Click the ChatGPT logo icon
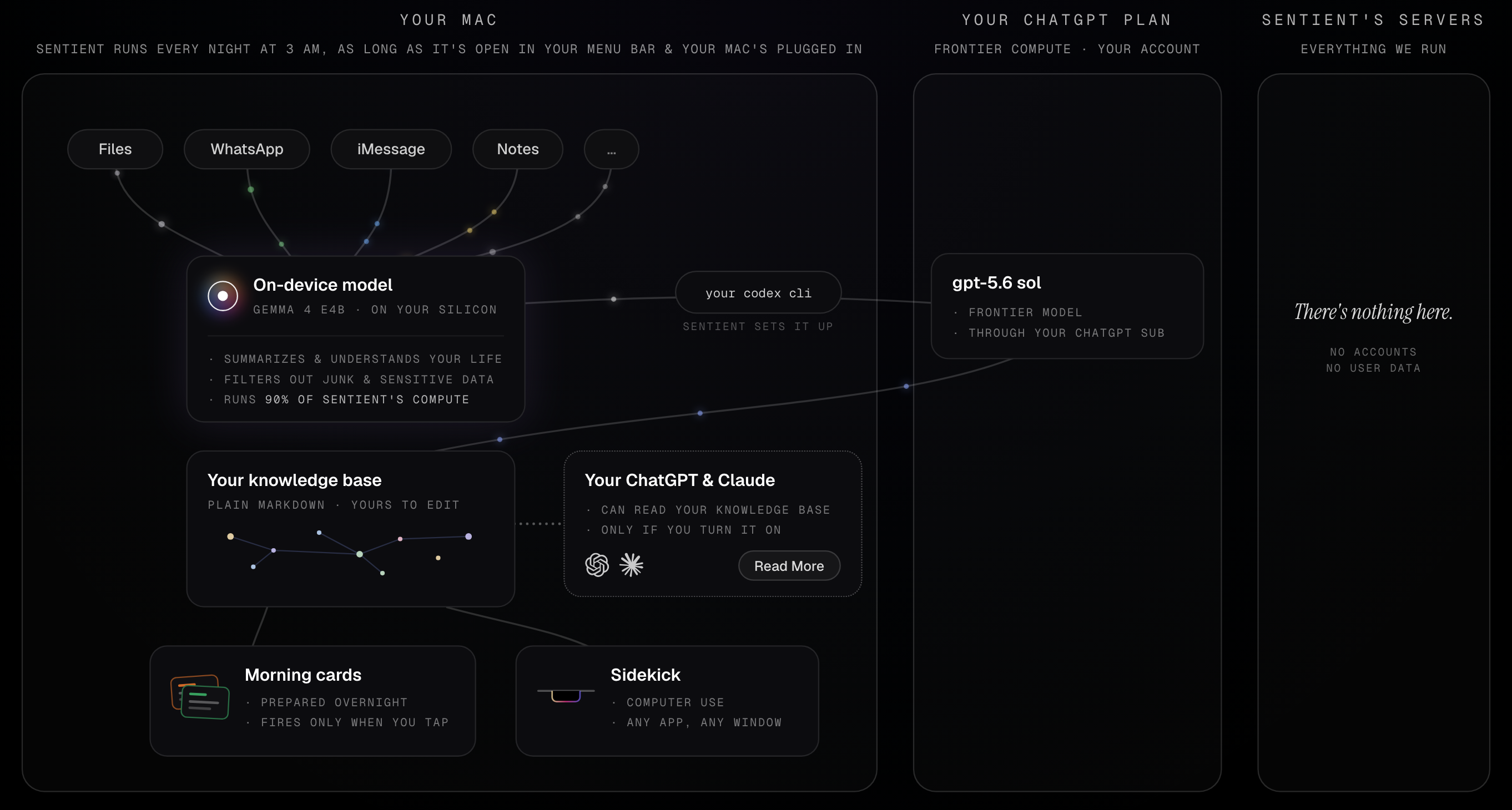The width and height of the screenshot is (1512, 810). tap(597, 565)
